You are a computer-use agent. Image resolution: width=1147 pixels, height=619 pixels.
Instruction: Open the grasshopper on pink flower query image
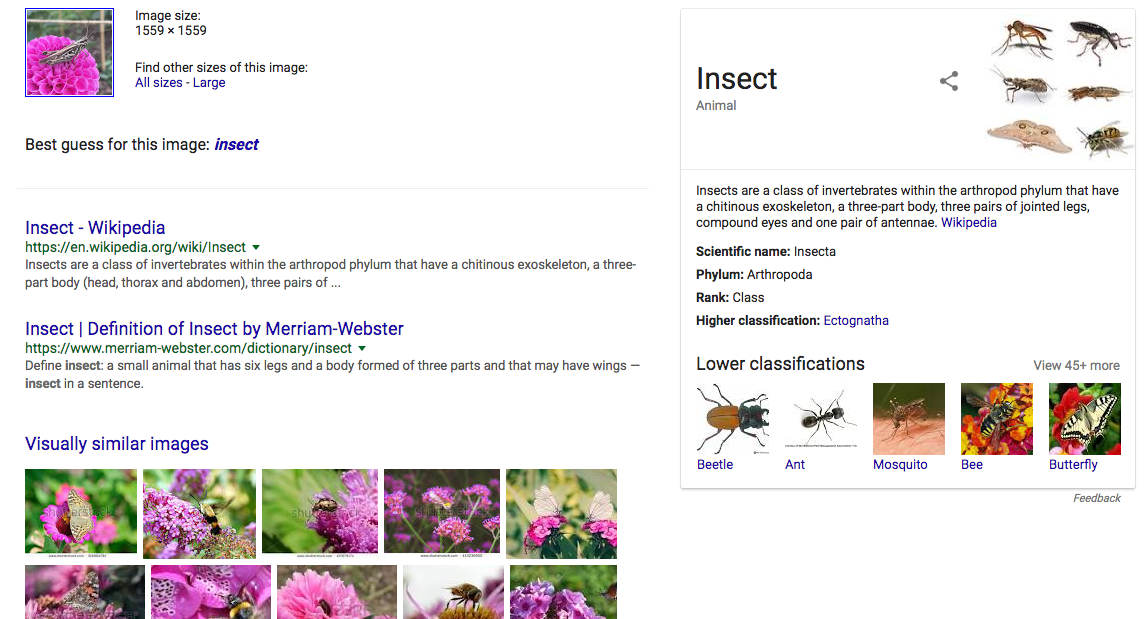coord(69,53)
